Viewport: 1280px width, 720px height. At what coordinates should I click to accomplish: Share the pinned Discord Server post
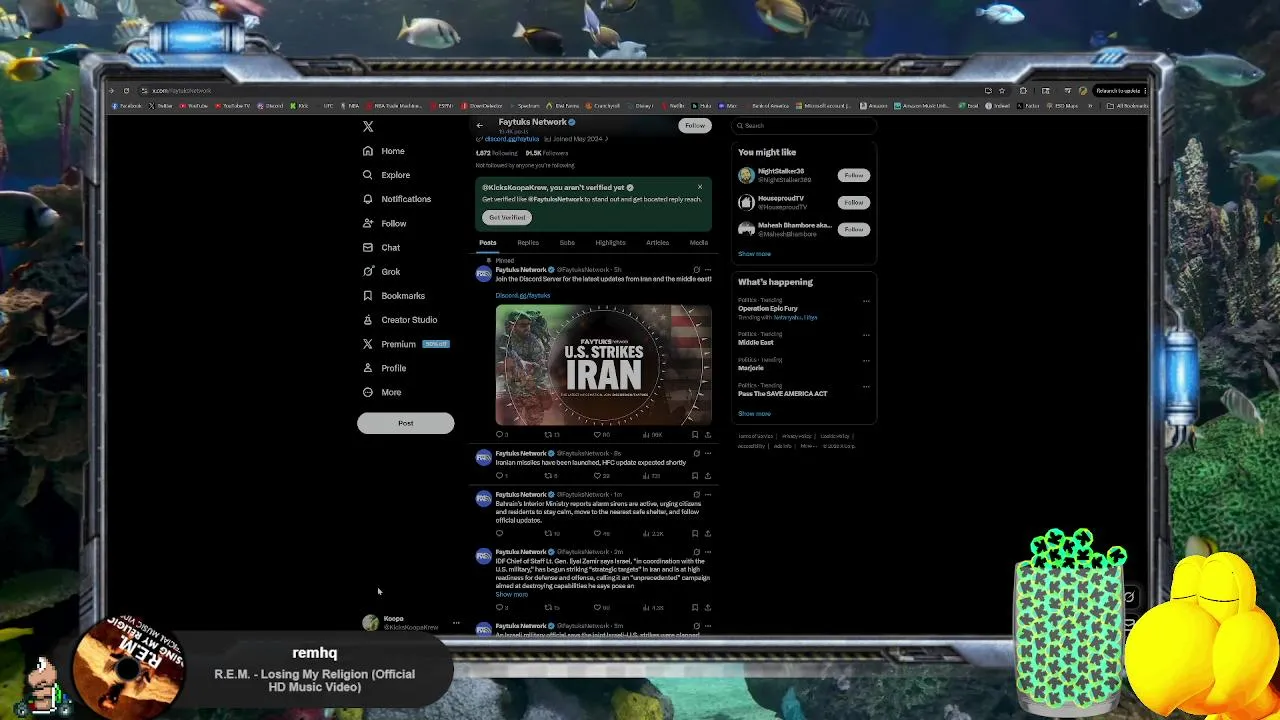click(x=708, y=435)
